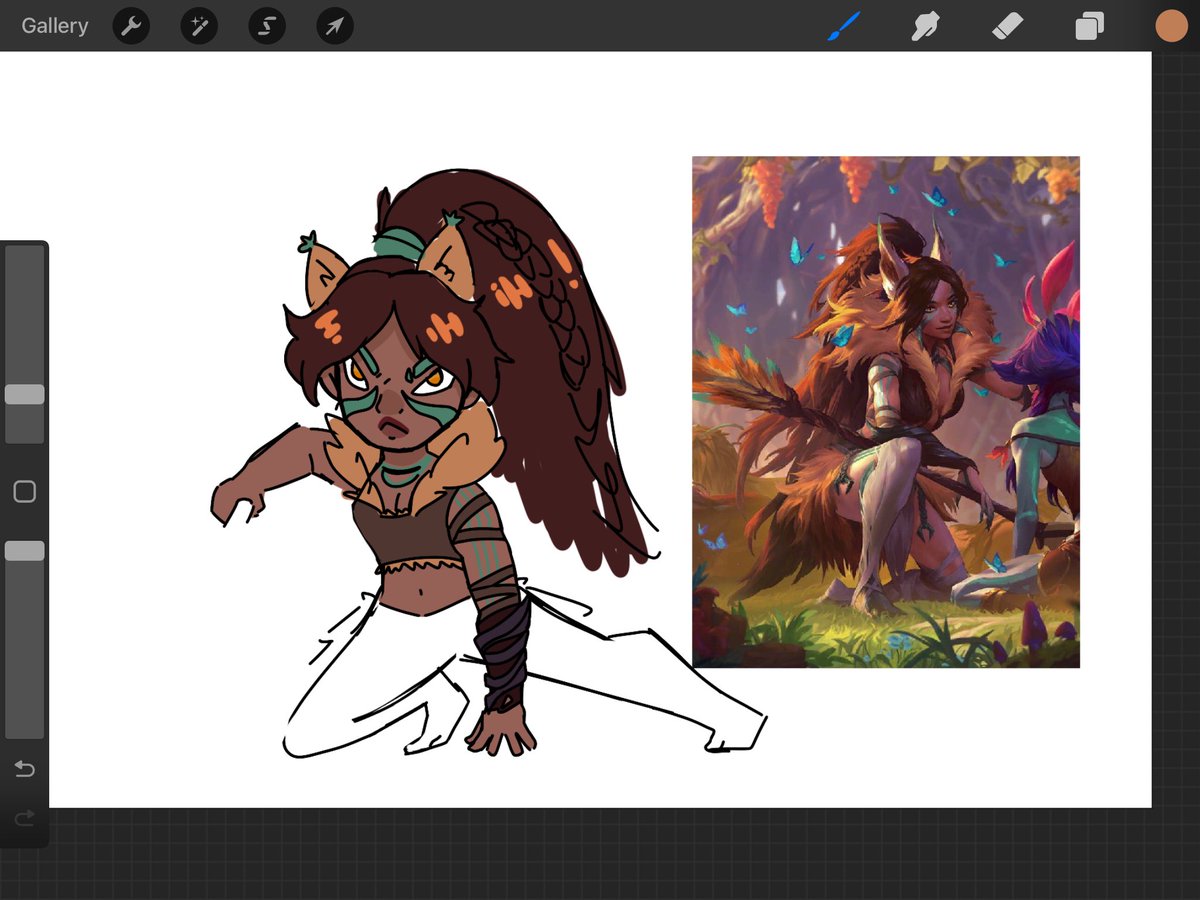
Task: Adjust the brush size slider
Action: (x=24, y=394)
